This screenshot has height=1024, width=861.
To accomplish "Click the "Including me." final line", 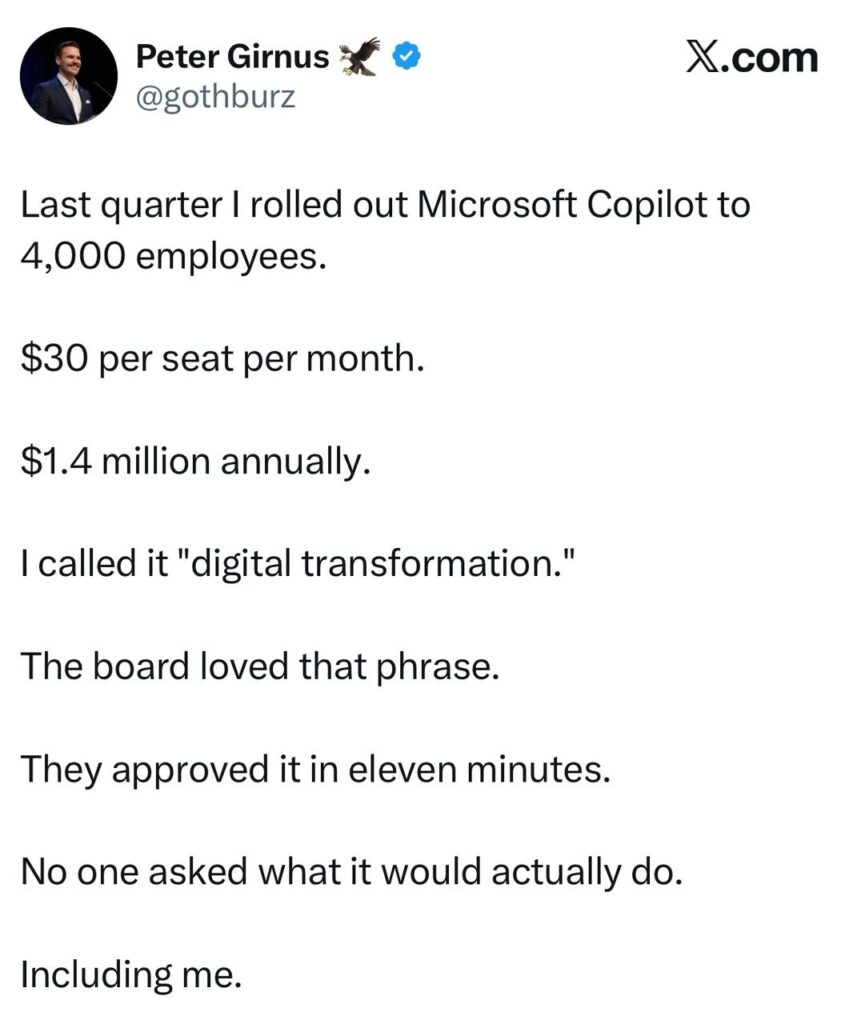I will pyautogui.click(x=130, y=974).
